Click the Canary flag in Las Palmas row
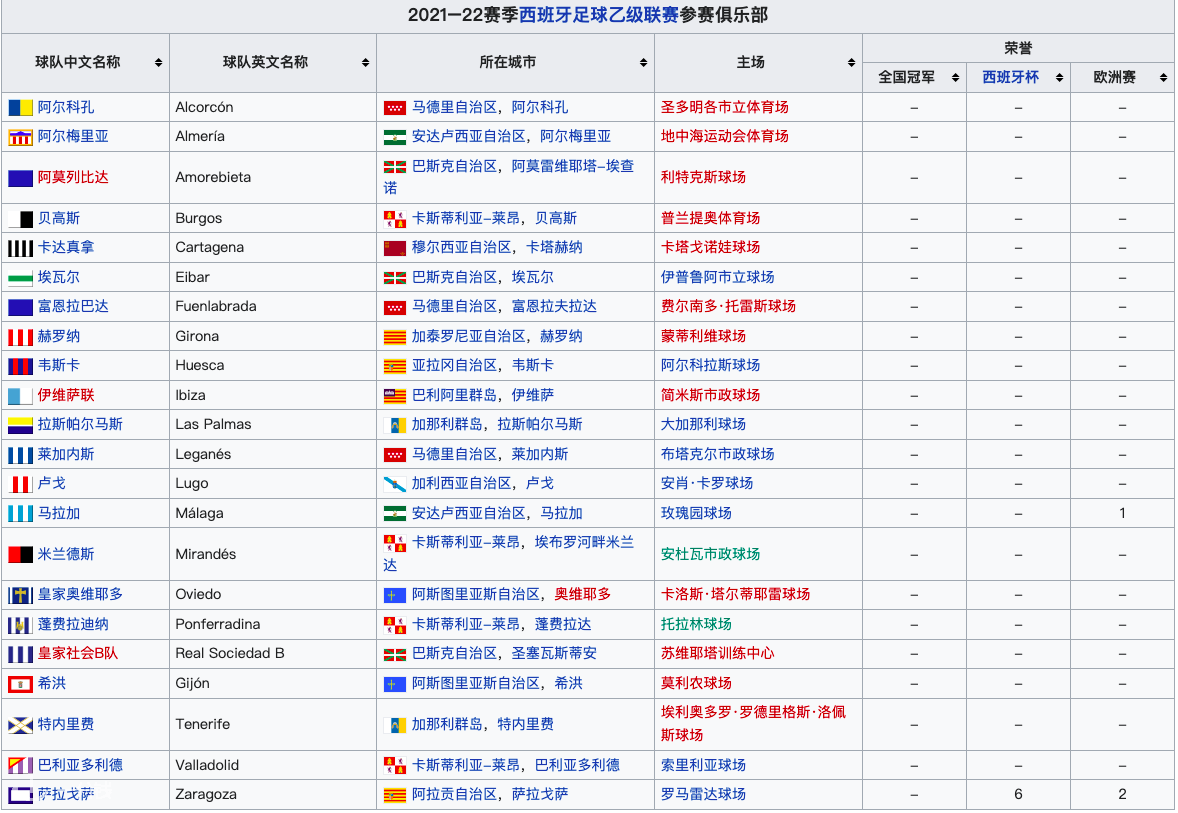 (395, 425)
